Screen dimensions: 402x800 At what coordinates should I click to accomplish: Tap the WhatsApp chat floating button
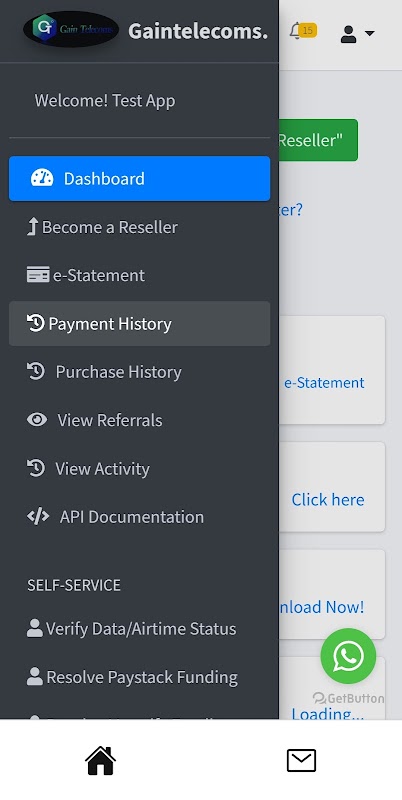pyautogui.click(x=348, y=656)
